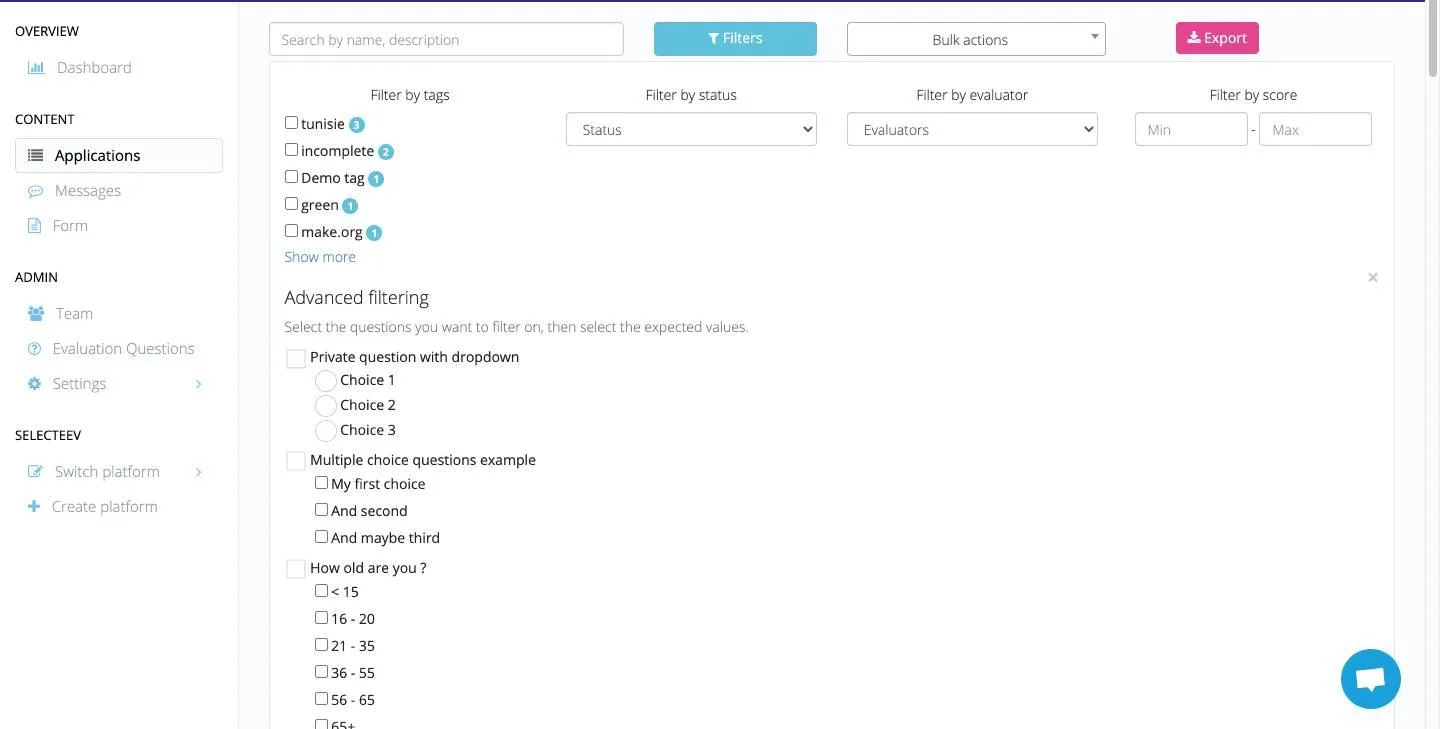Open the Evaluators dropdown
The width and height of the screenshot is (1440, 729).
pos(972,130)
